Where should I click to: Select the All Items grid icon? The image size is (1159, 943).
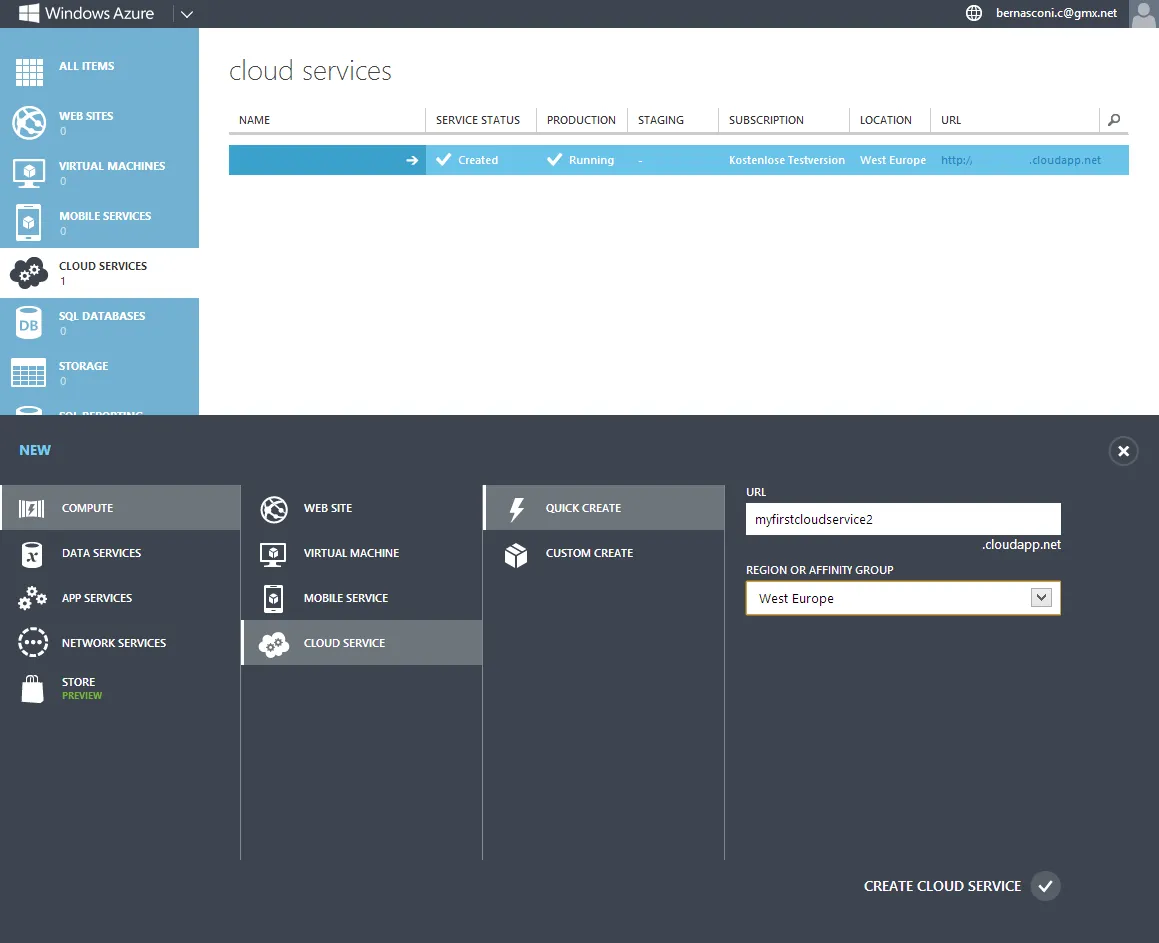[x=29, y=72]
